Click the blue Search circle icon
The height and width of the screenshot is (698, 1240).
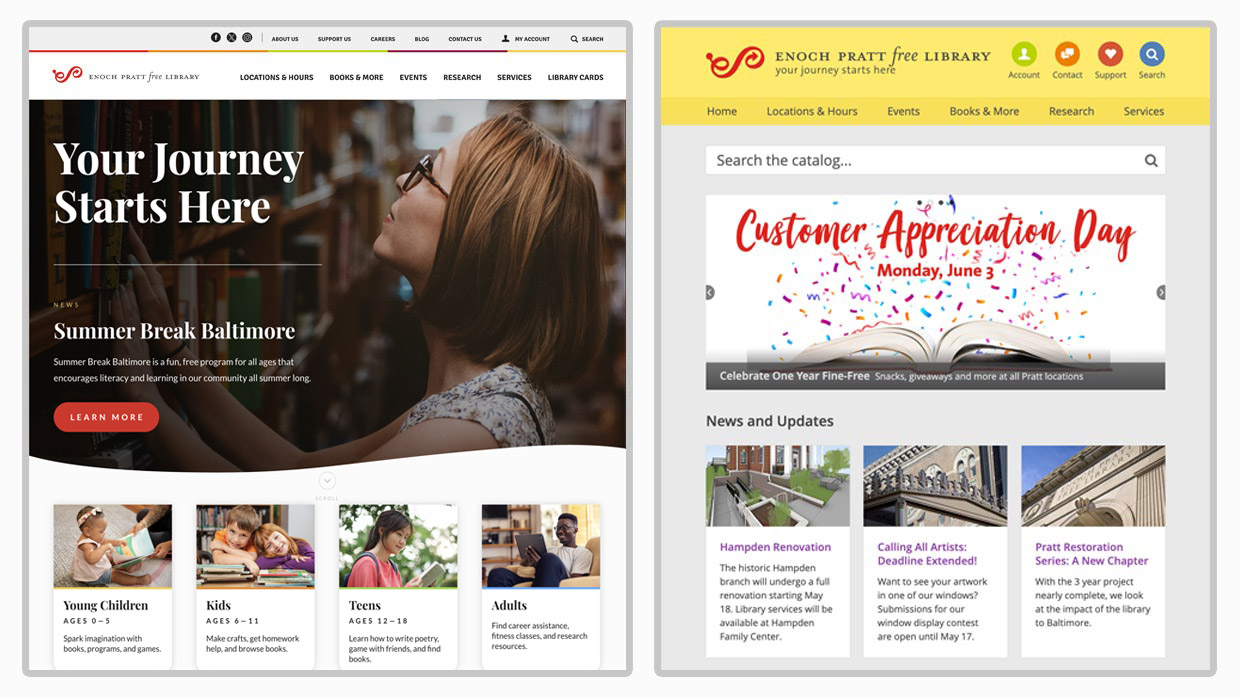click(x=1152, y=54)
